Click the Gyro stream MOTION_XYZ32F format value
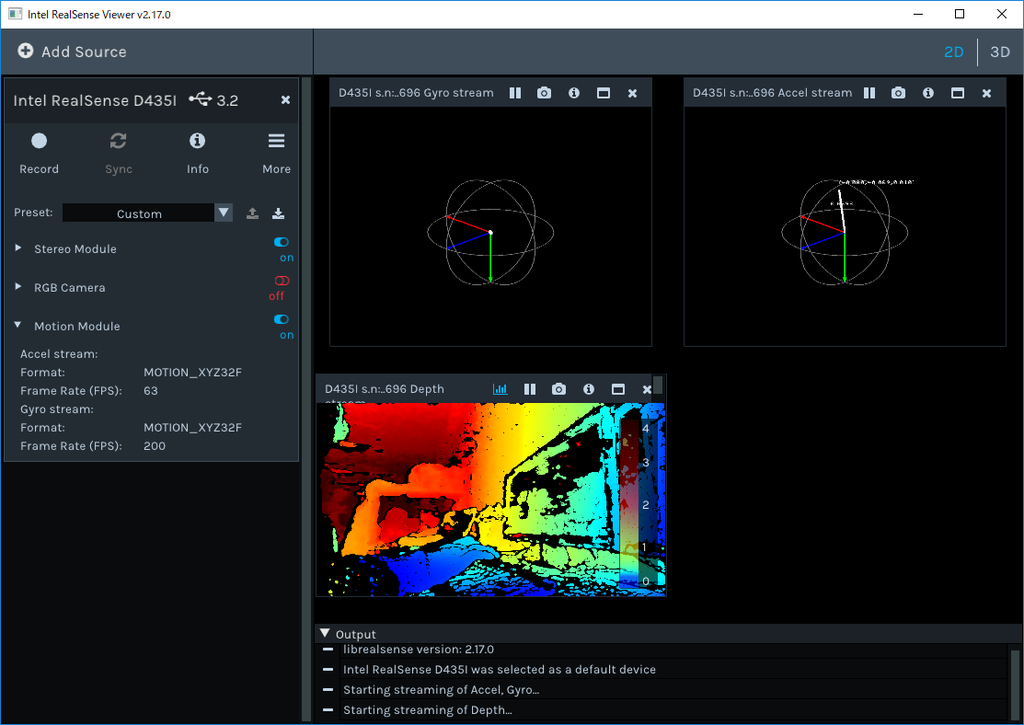Image resolution: width=1024 pixels, height=725 pixels. 193,427
